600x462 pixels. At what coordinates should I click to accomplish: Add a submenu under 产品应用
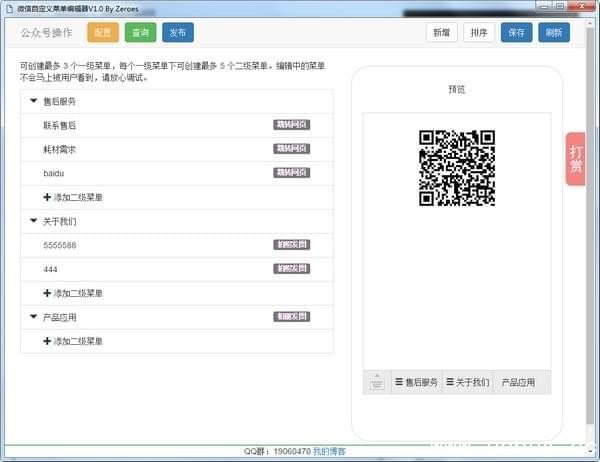tap(73, 342)
